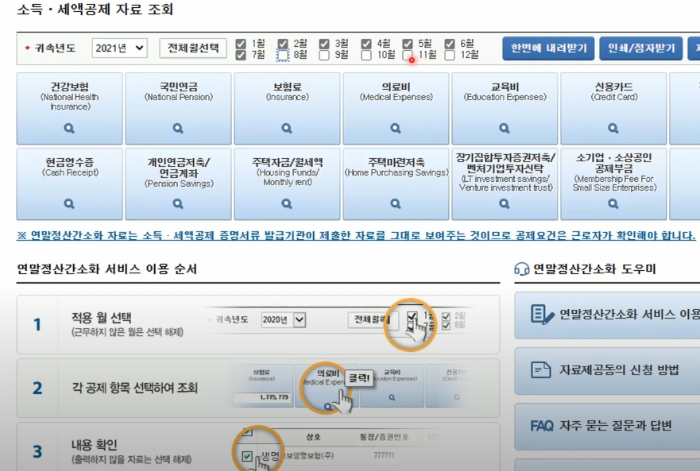Open the 의료비 (Medical Expenses) tile

tap(396, 108)
